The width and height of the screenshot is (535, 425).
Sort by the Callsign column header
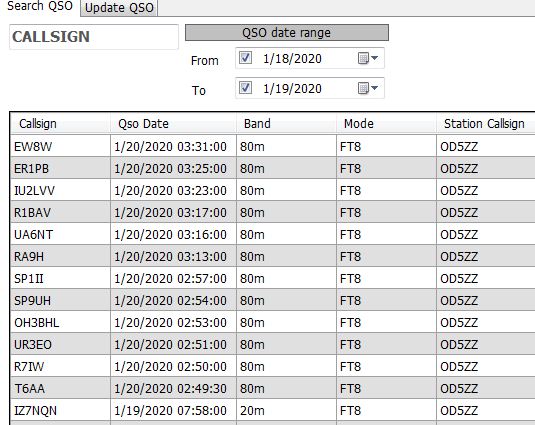click(x=61, y=124)
